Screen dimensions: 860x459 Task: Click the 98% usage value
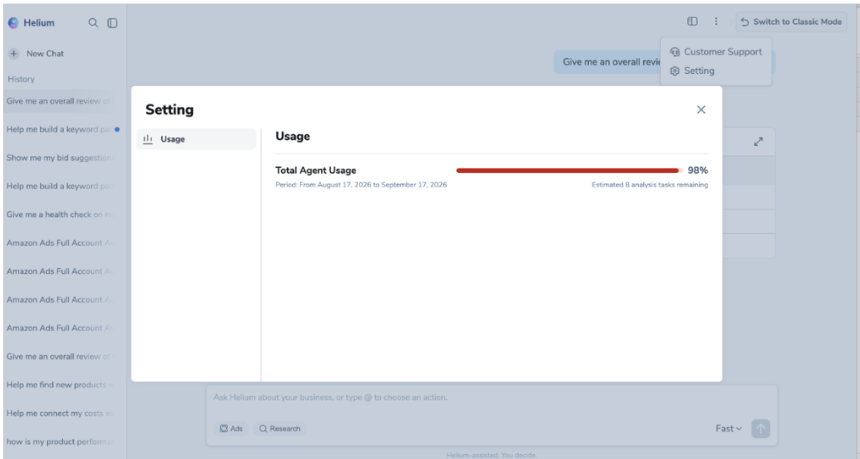[698, 171]
